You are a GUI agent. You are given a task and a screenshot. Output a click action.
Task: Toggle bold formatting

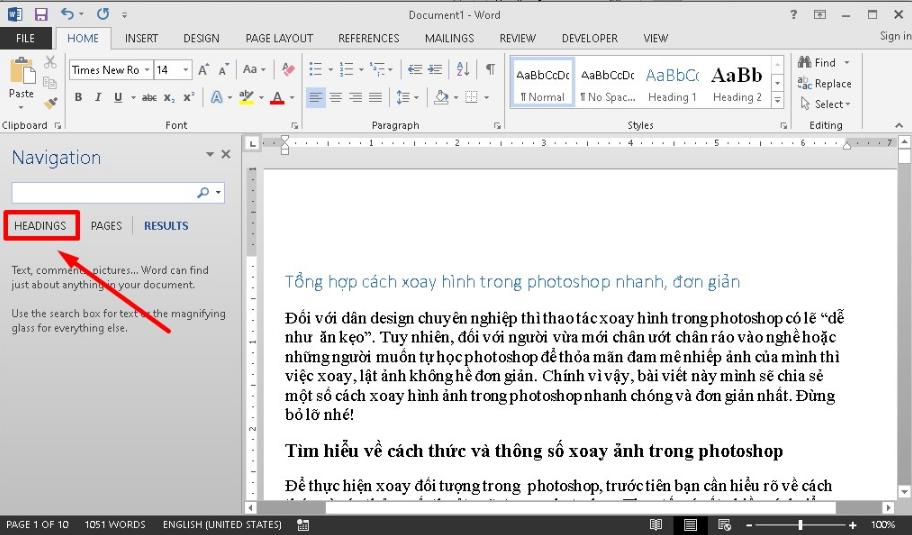(77, 97)
